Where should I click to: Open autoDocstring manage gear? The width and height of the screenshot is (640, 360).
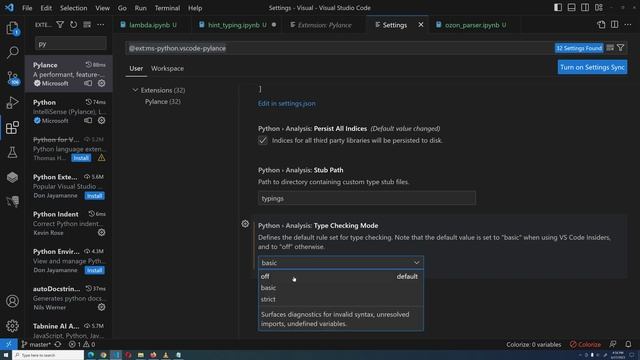[102, 307]
